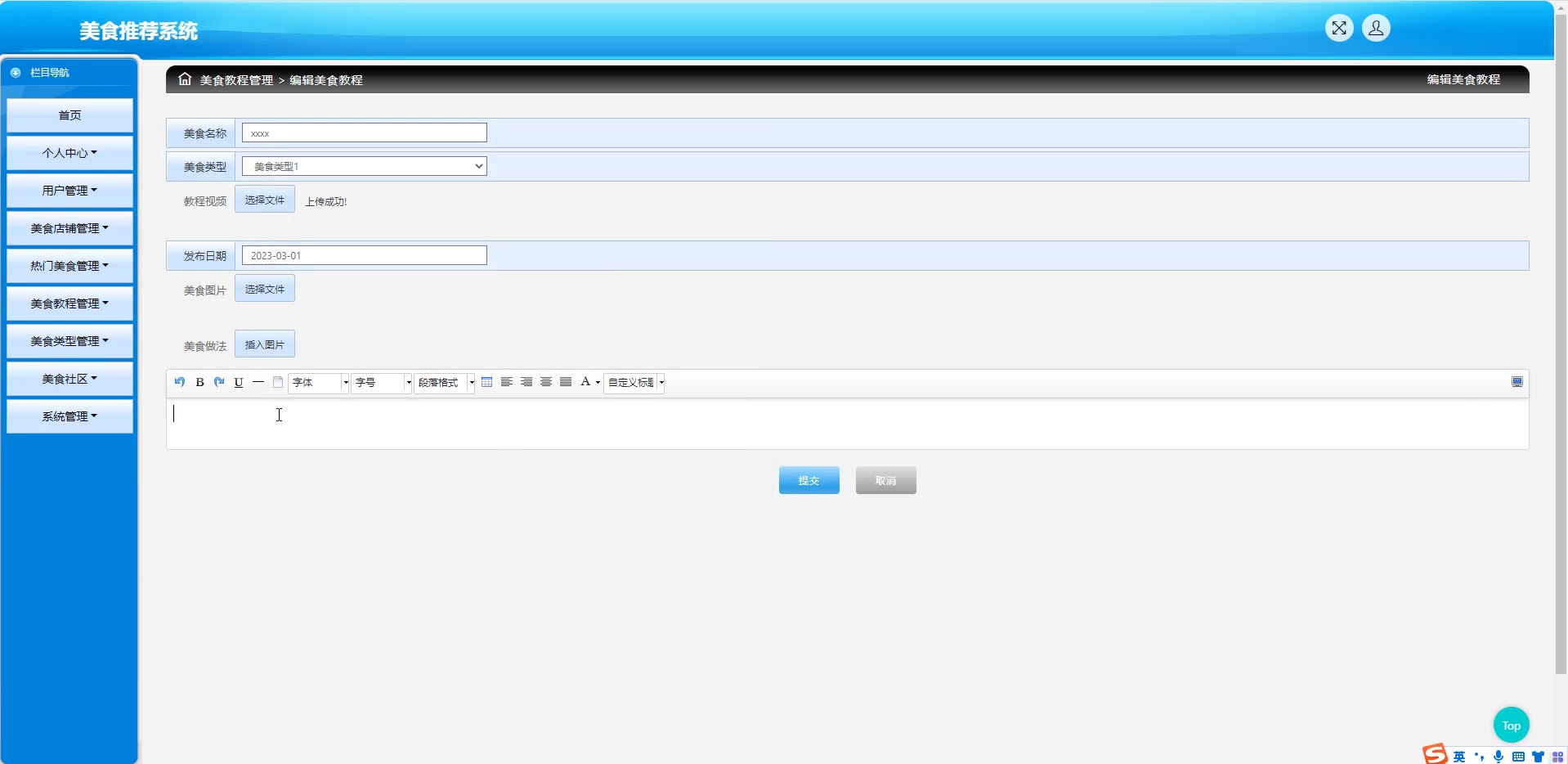Click the Sogou input method S logo
1568x764 pixels.
pos(1435,754)
